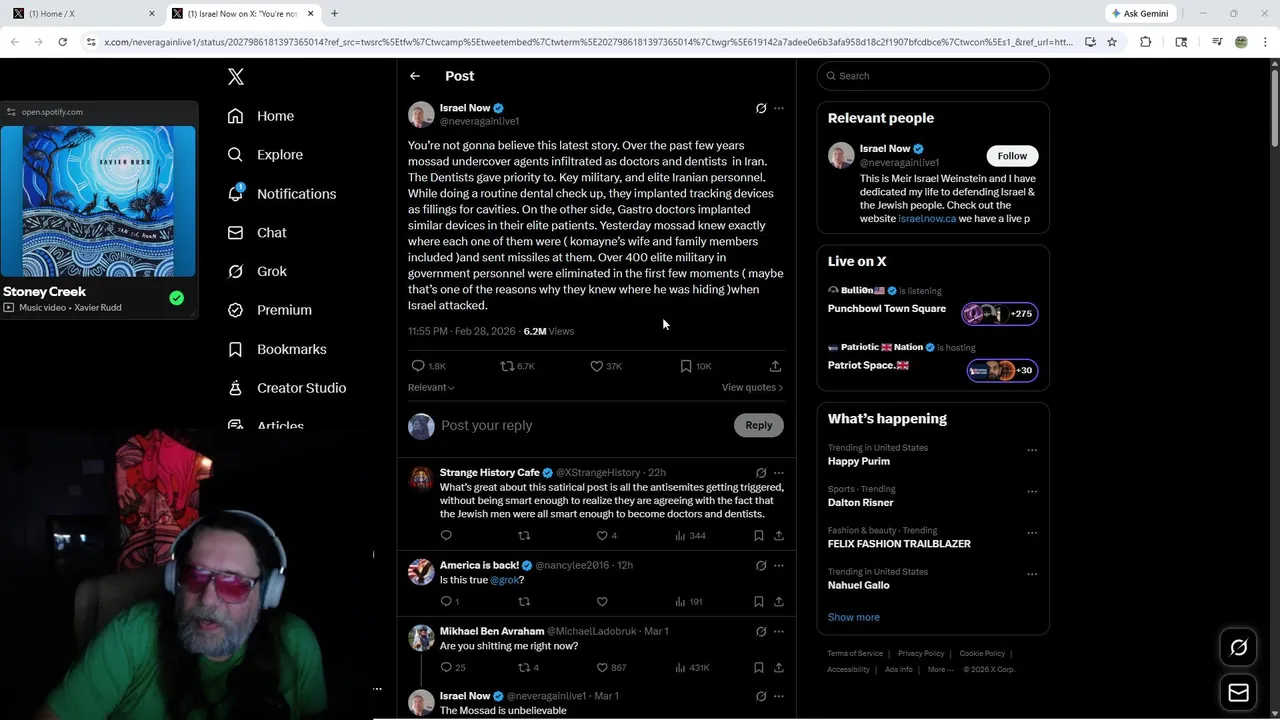Click the Search box
1280x720 pixels.
click(933, 76)
